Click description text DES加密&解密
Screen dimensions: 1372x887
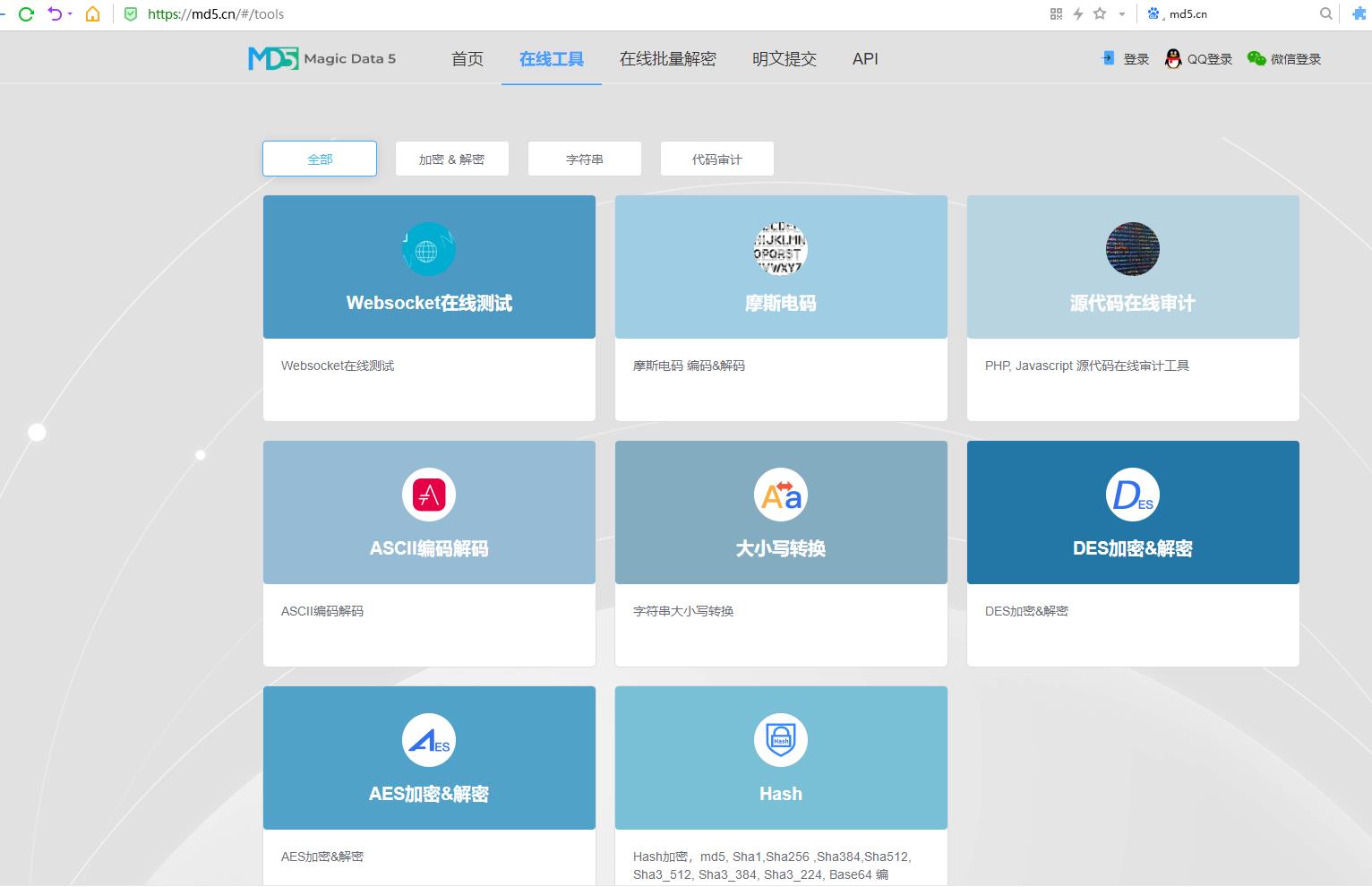[1026, 611]
